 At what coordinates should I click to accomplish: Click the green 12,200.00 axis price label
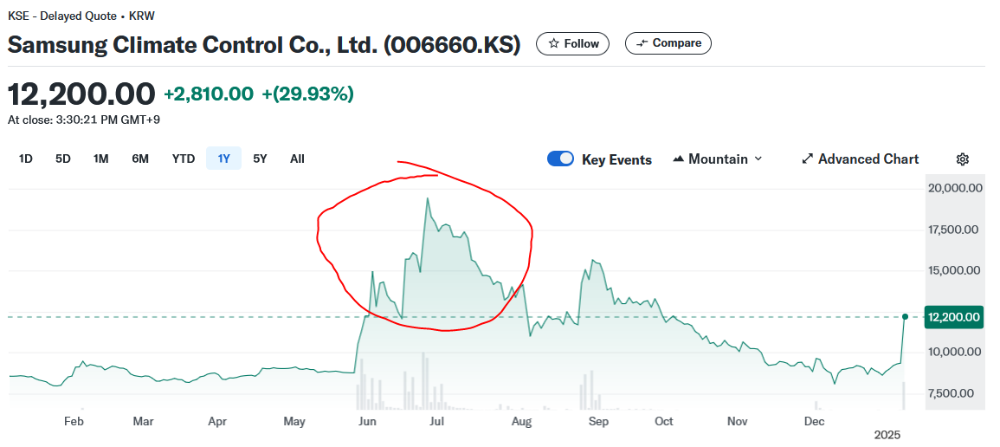pyautogui.click(x=953, y=317)
